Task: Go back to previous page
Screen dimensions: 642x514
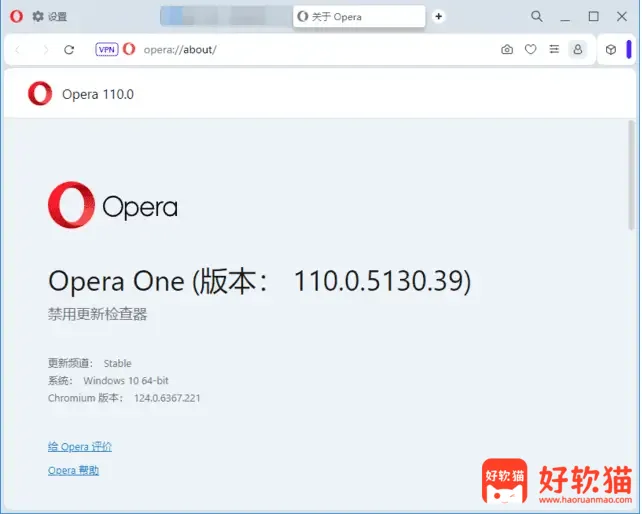Action: point(18,50)
